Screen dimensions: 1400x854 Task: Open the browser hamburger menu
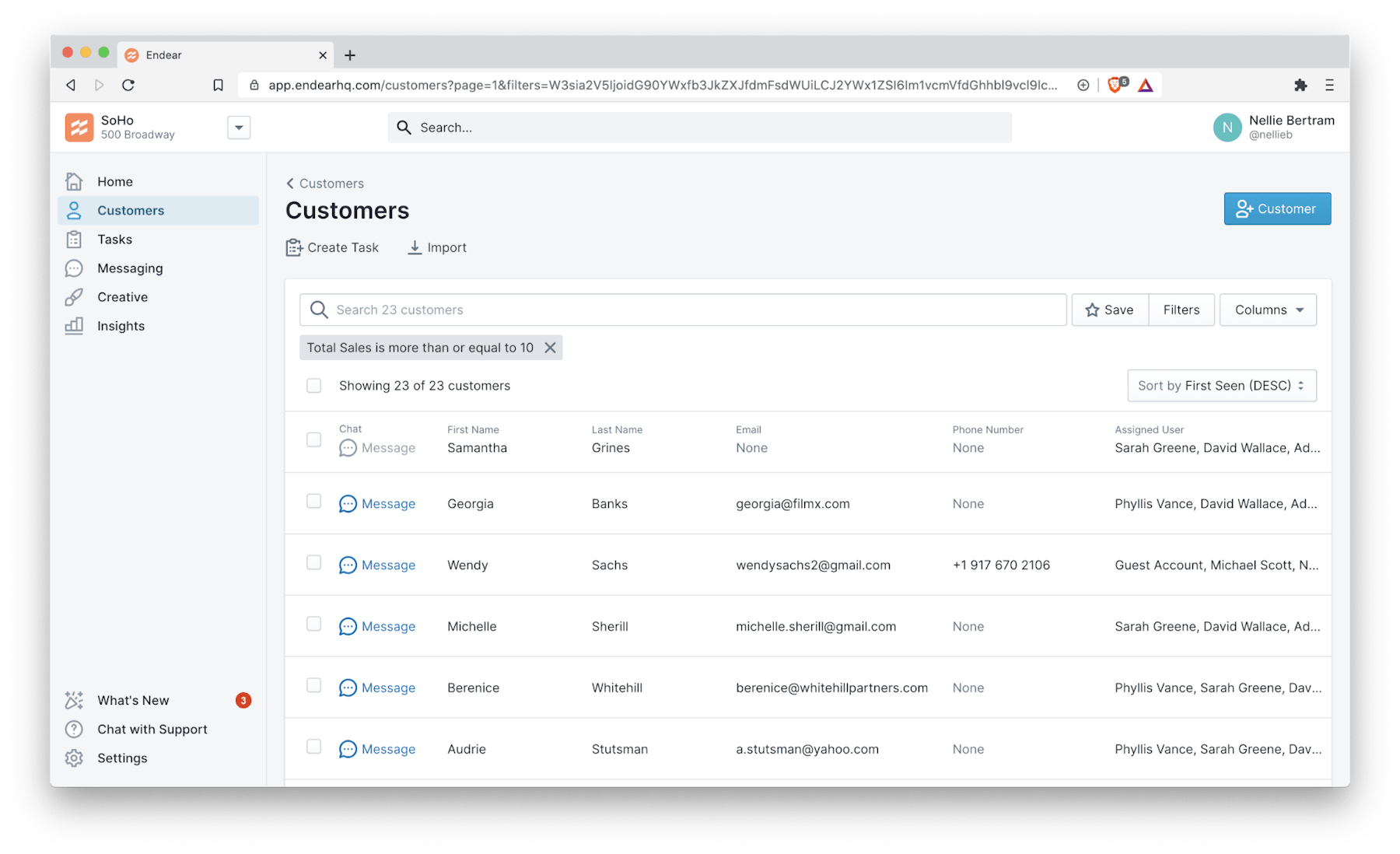1329,85
